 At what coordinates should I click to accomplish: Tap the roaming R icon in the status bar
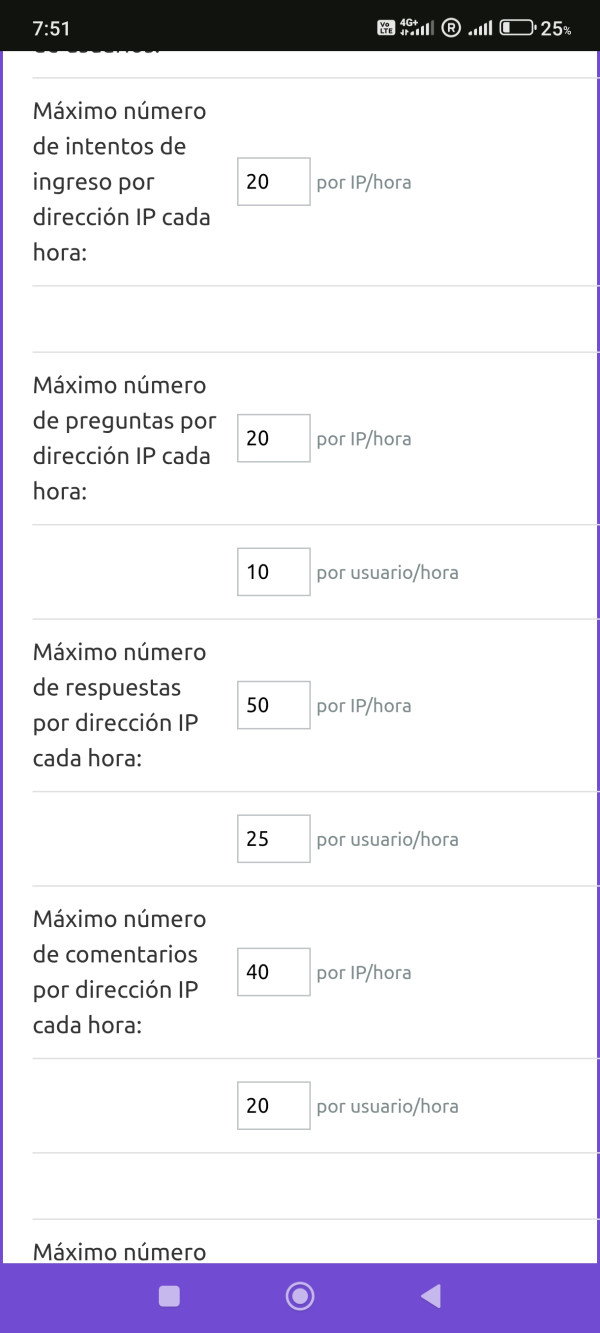click(x=450, y=28)
